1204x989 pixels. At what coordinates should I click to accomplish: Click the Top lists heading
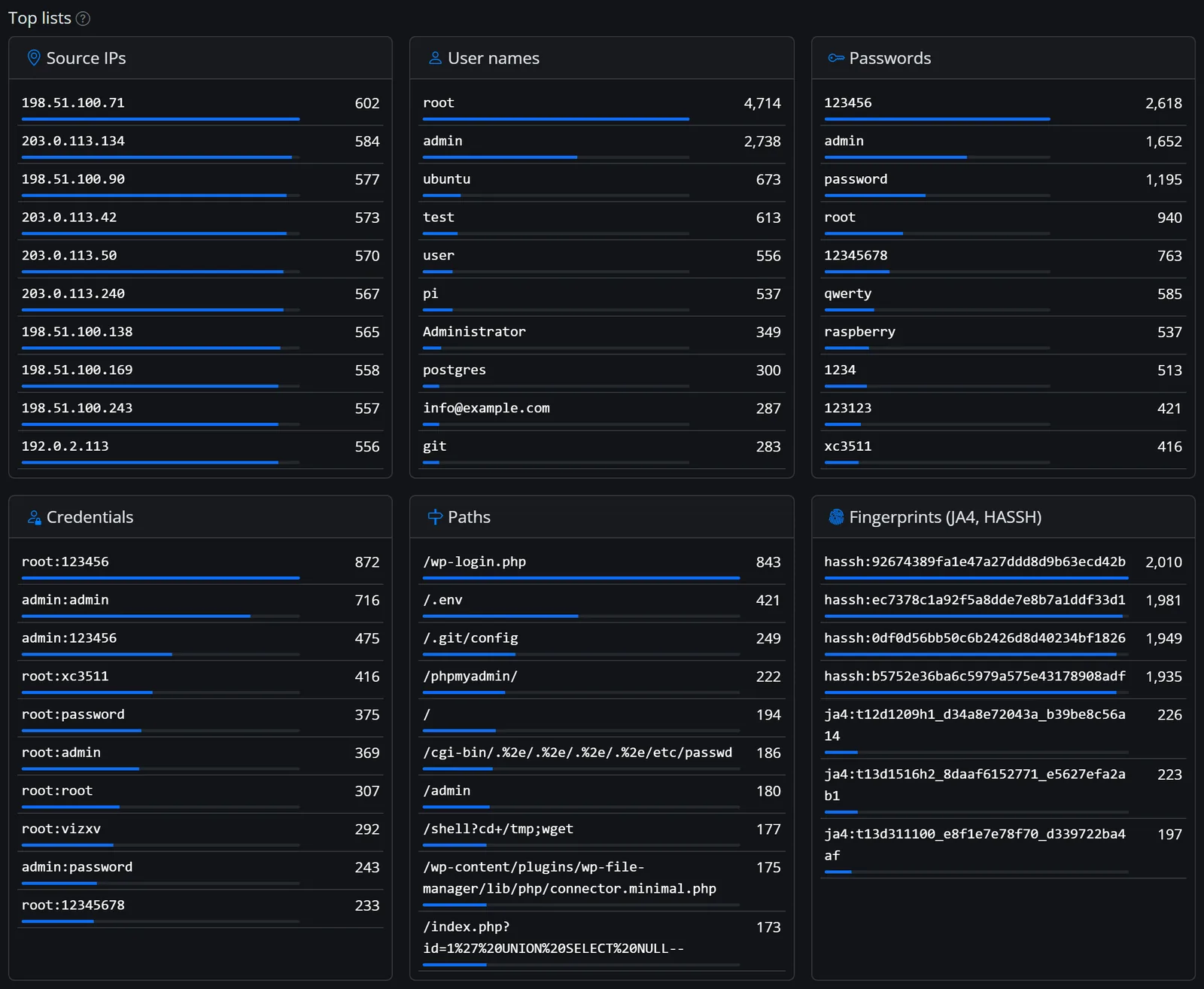pyautogui.click(x=40, y=18)
